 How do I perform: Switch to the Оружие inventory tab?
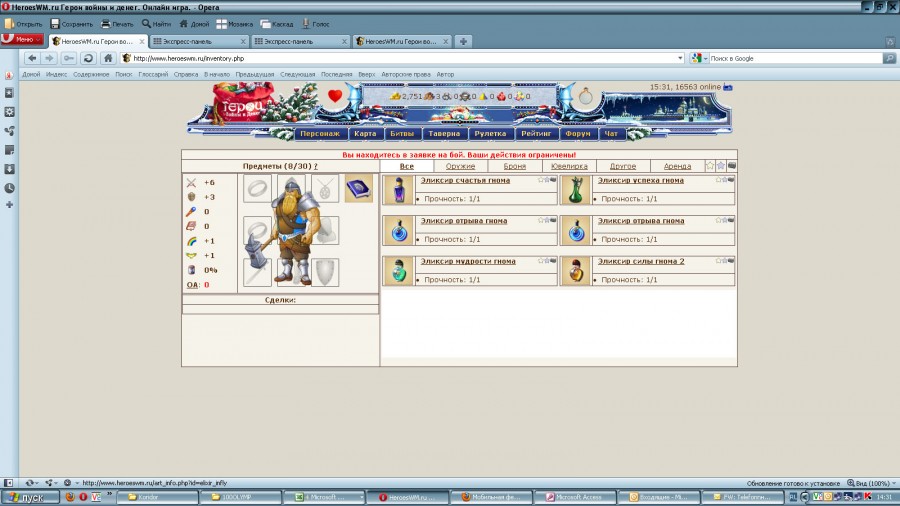click(460, 166)
